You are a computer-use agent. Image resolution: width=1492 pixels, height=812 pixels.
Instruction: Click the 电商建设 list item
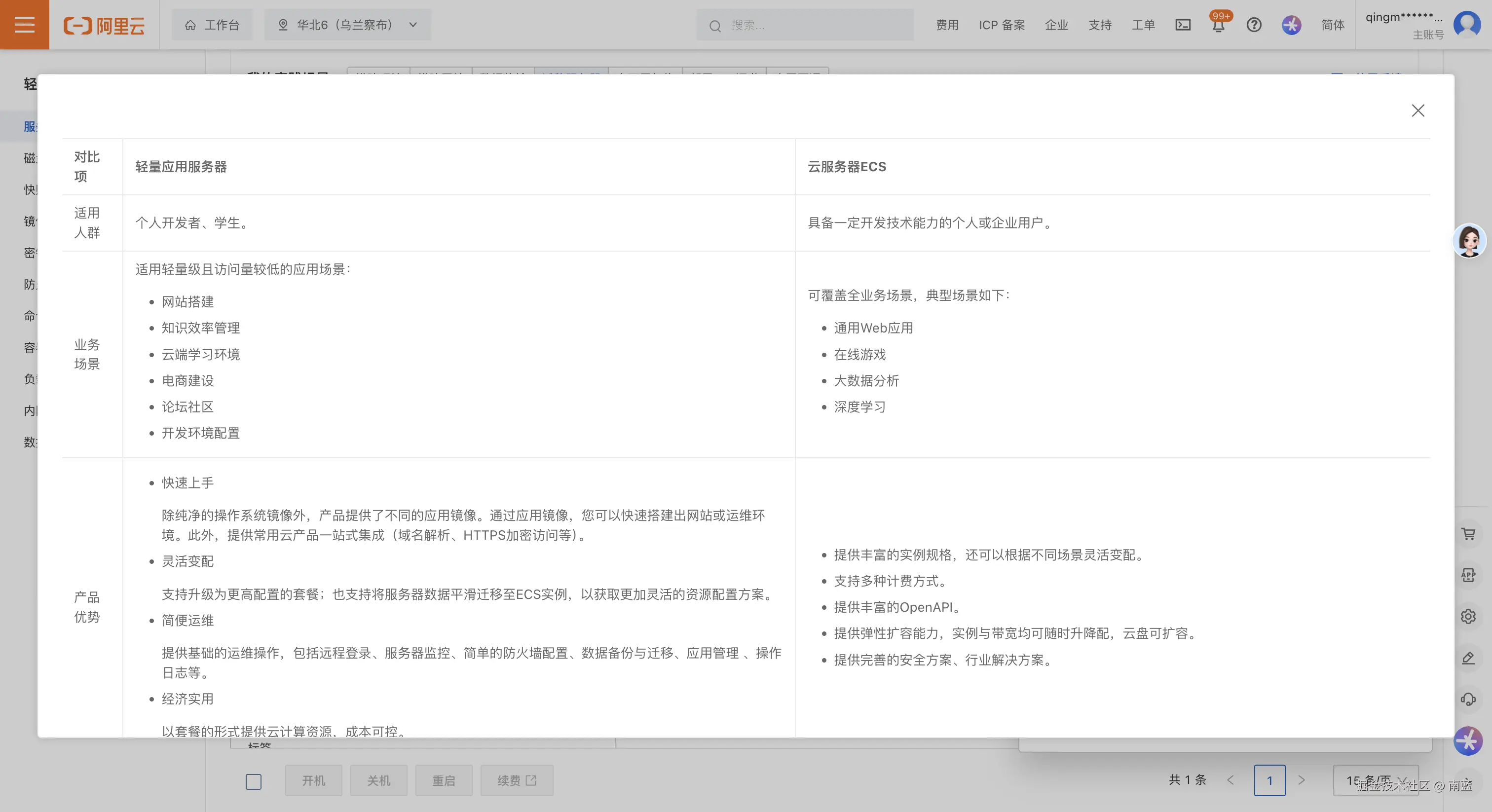click(x=187, y=380)
